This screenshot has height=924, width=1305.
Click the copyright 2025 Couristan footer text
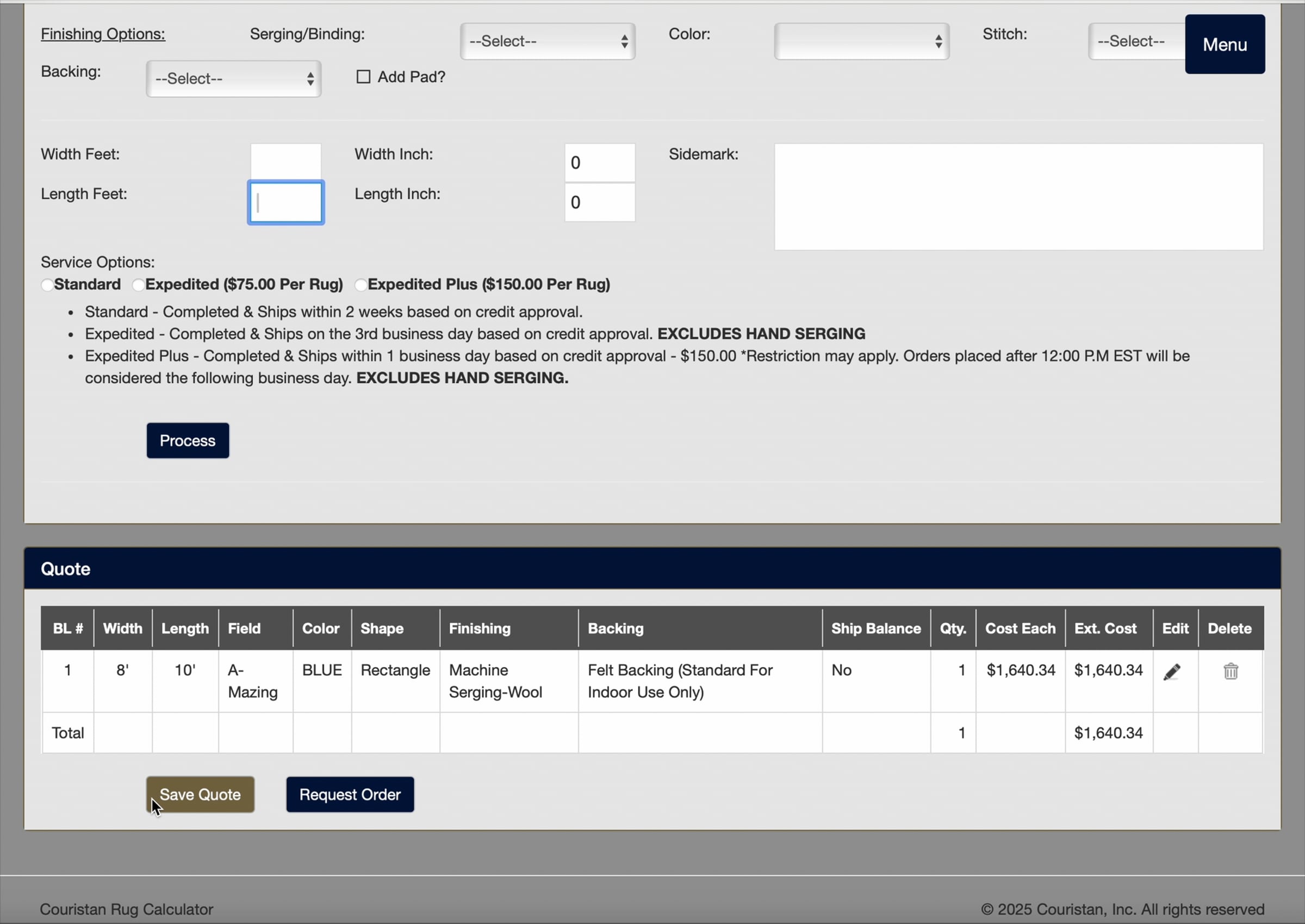coord(1122,909)
